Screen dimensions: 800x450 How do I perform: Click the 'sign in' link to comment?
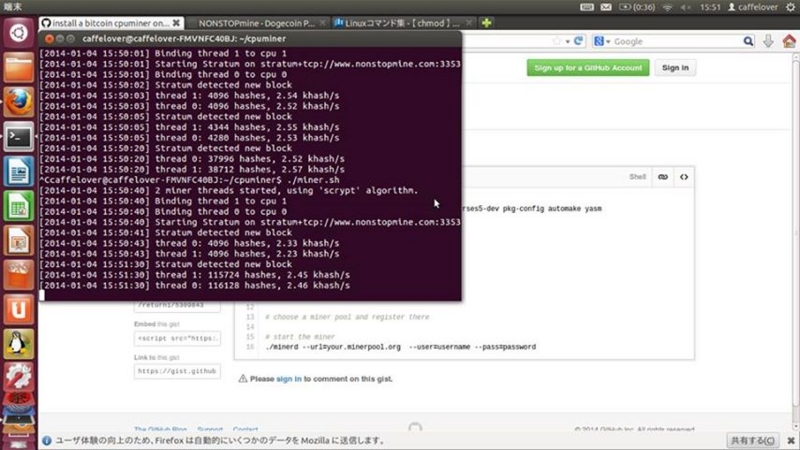coord(289,379)
